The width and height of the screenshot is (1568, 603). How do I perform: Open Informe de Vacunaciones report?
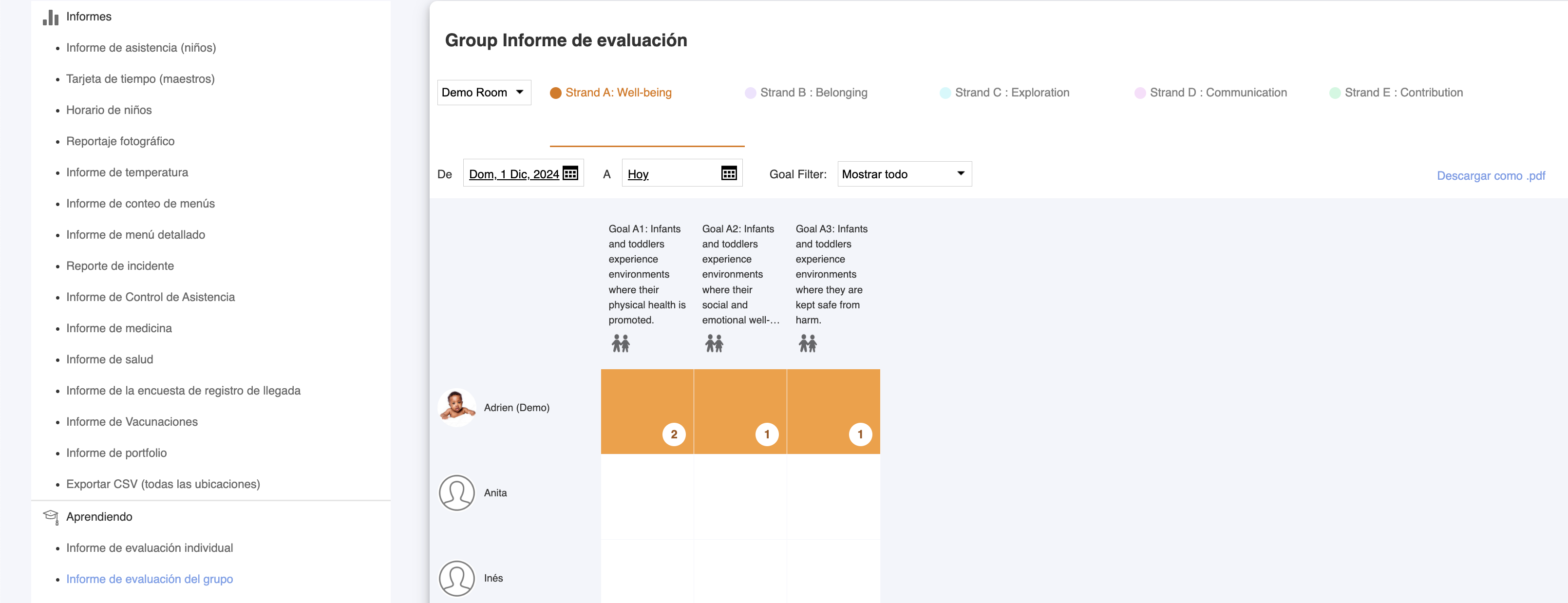132,422
